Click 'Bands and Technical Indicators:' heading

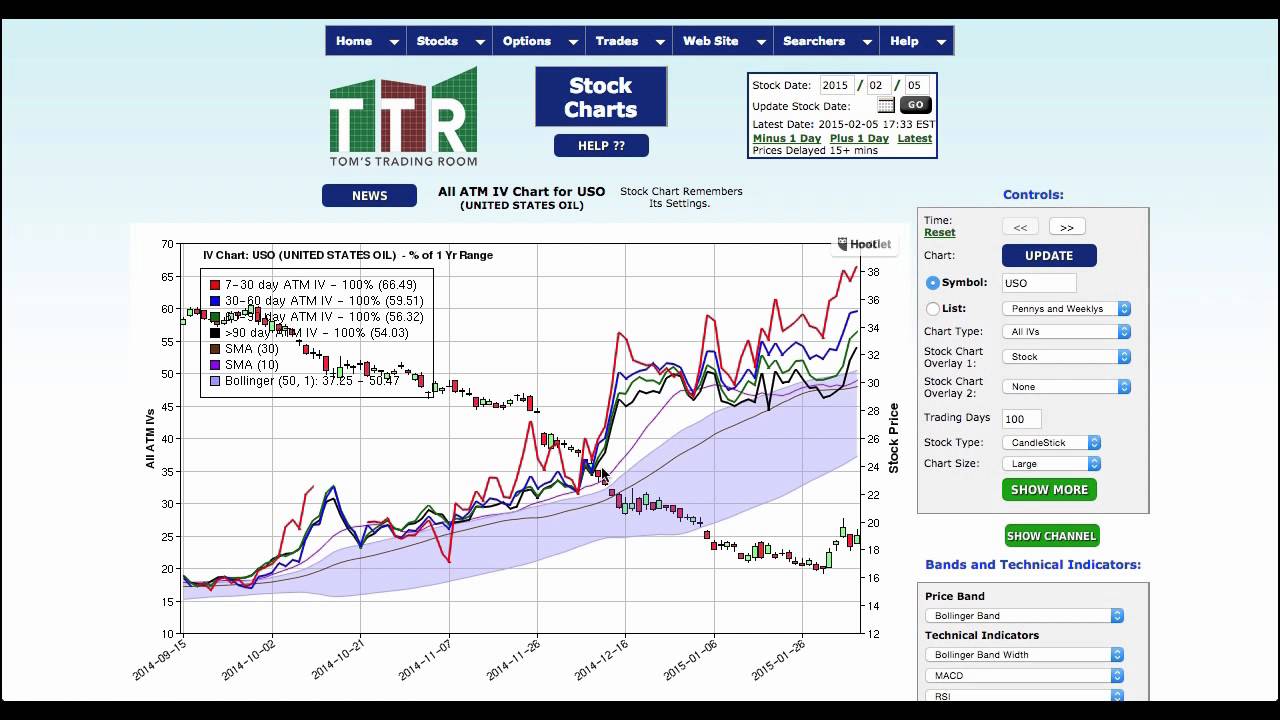tap(1033, 564)
